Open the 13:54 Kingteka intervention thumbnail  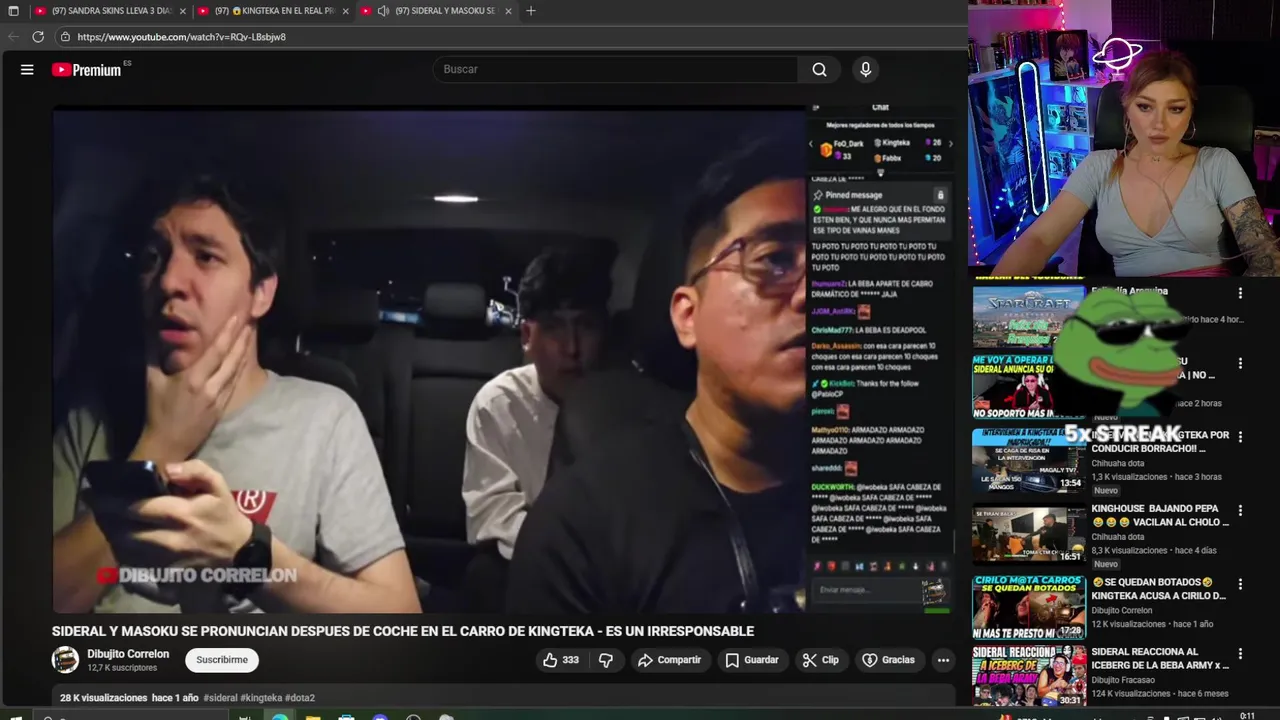(1028, 460)
